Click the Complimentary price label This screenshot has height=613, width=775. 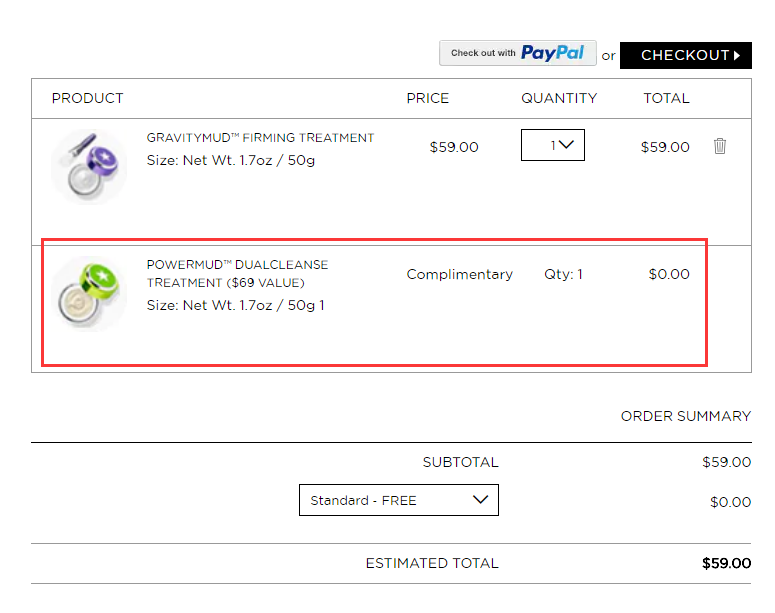pyautogui.click(x=460, y=274)
